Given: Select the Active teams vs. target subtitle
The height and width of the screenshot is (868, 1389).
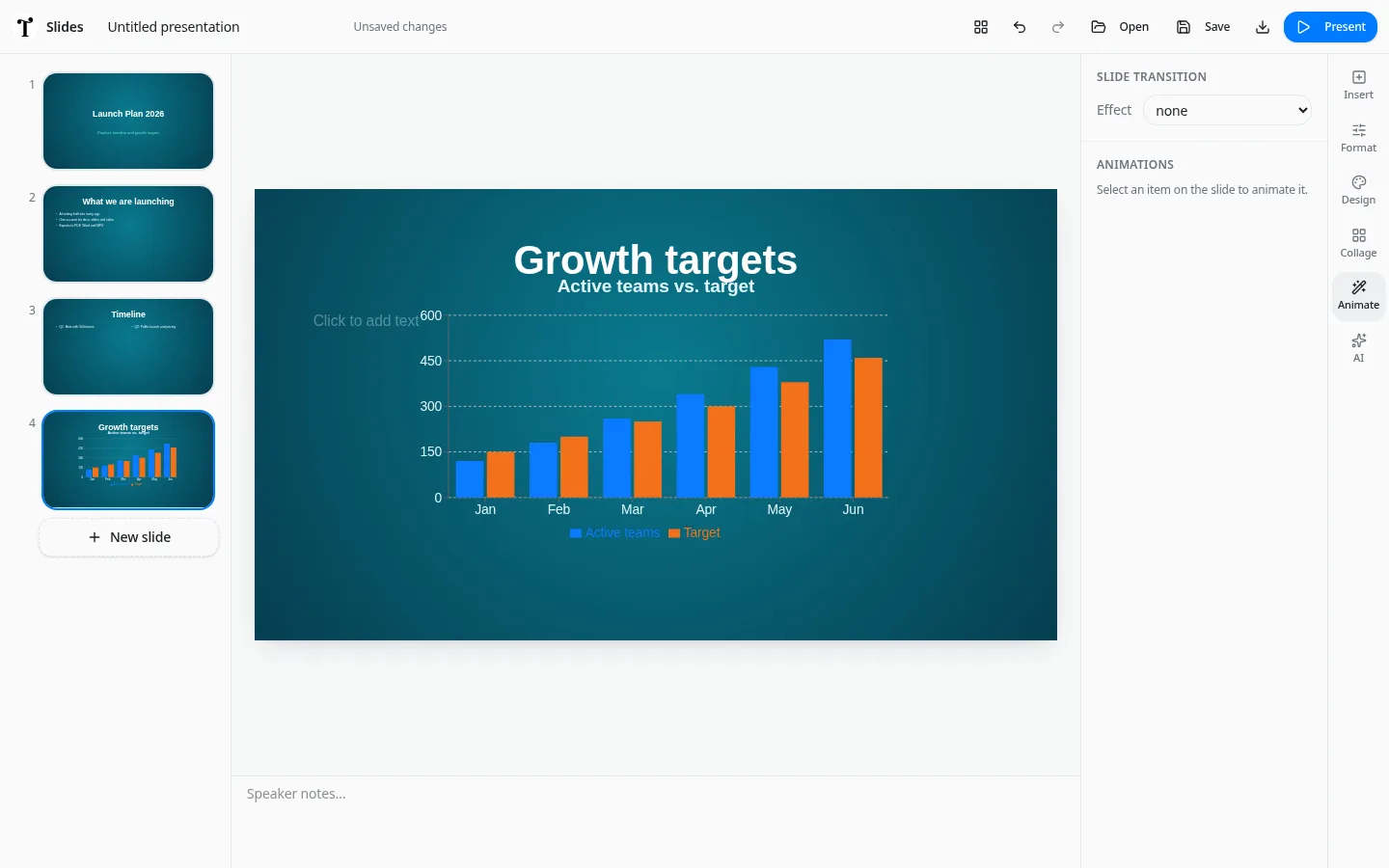Looking at the screenshot, I should click(656, 286).
